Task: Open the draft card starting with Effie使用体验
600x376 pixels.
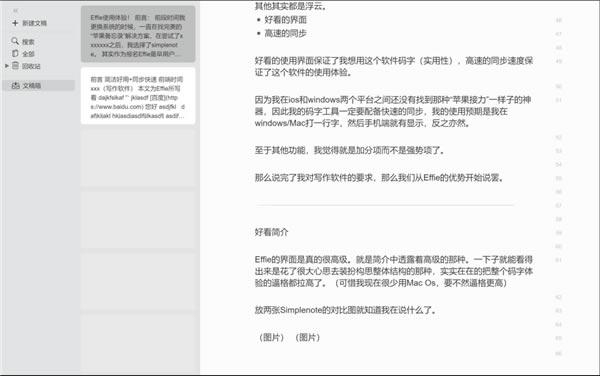Action: (x=138, y=34)
